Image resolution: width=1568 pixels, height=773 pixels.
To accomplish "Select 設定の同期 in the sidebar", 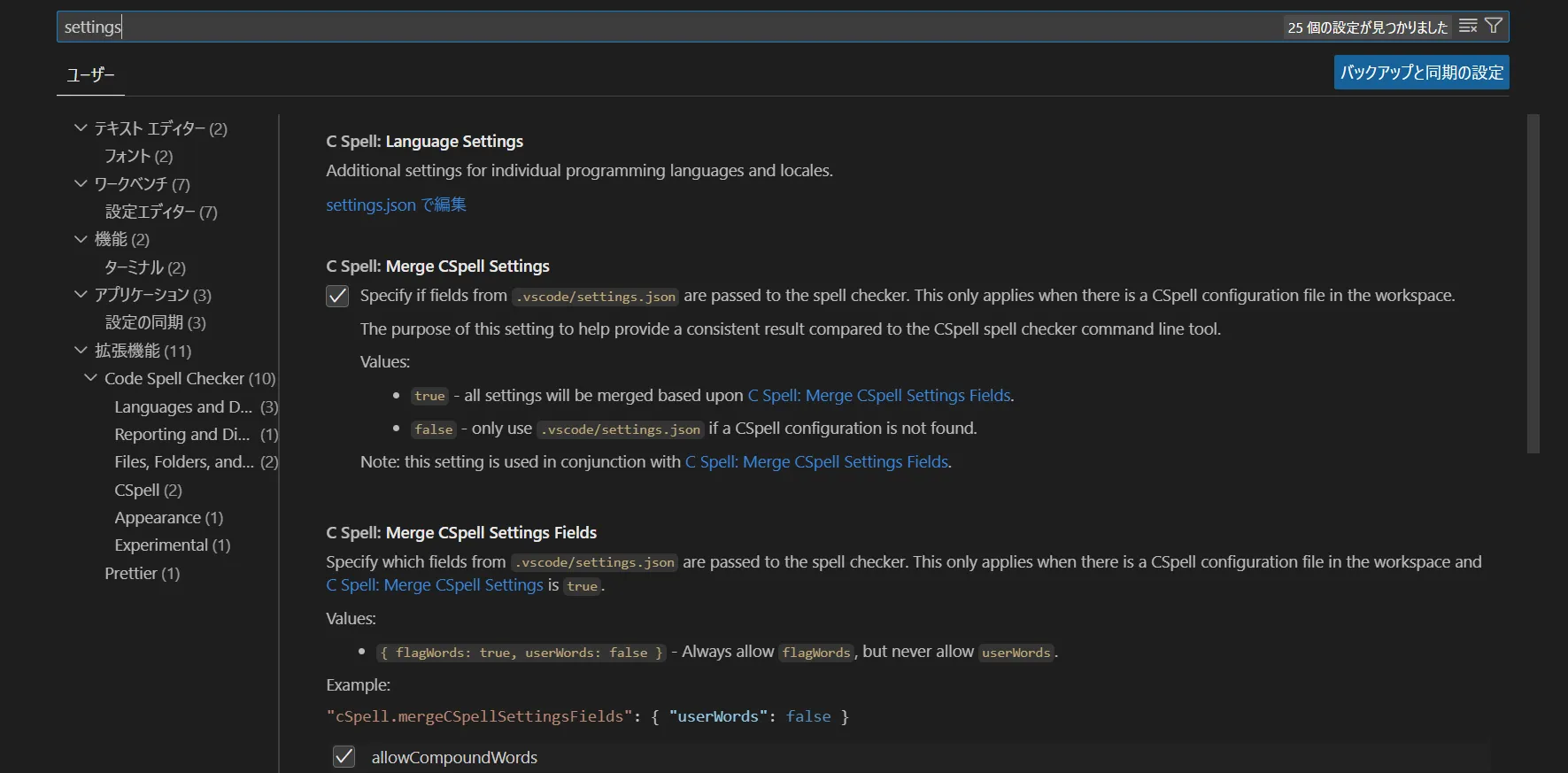I will 155,322.
